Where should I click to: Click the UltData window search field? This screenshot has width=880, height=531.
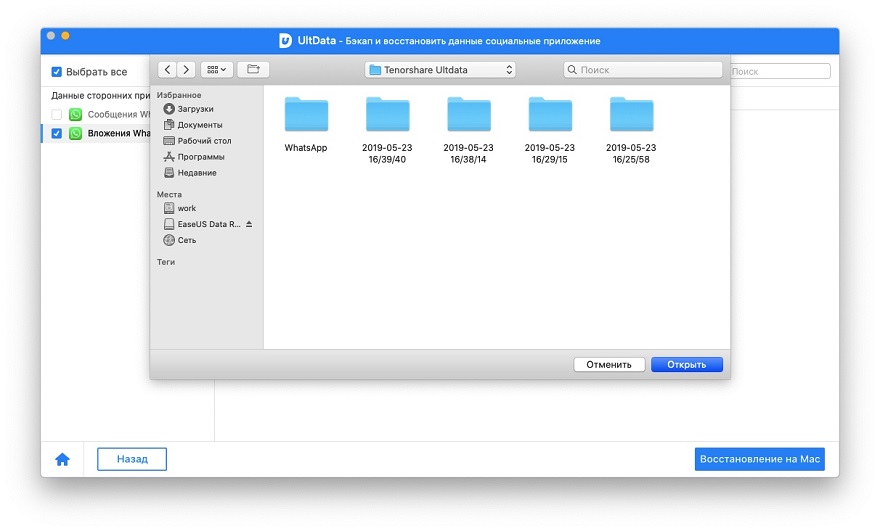(x=780, y=71)
